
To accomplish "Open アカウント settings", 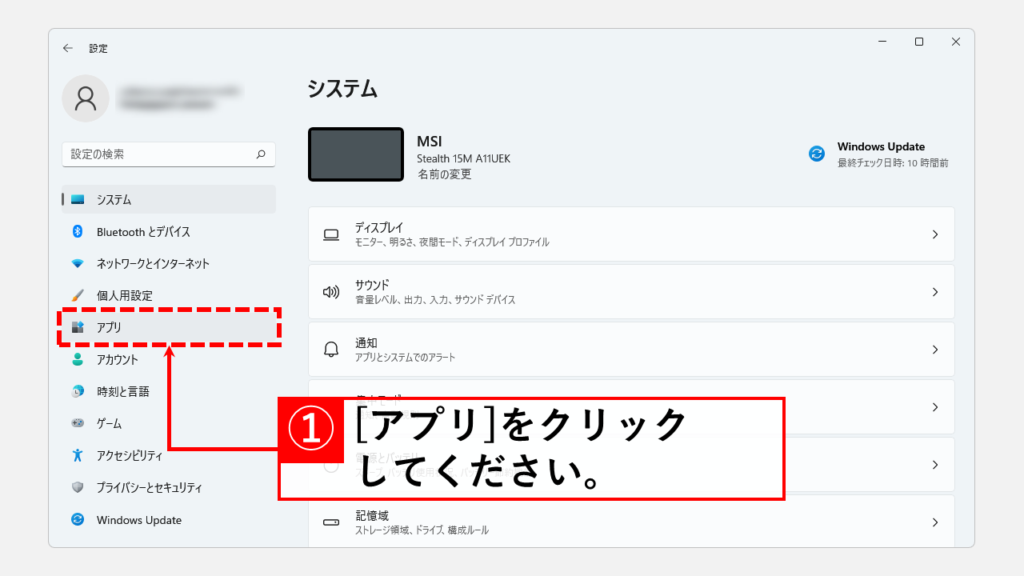I will point(168,360).
